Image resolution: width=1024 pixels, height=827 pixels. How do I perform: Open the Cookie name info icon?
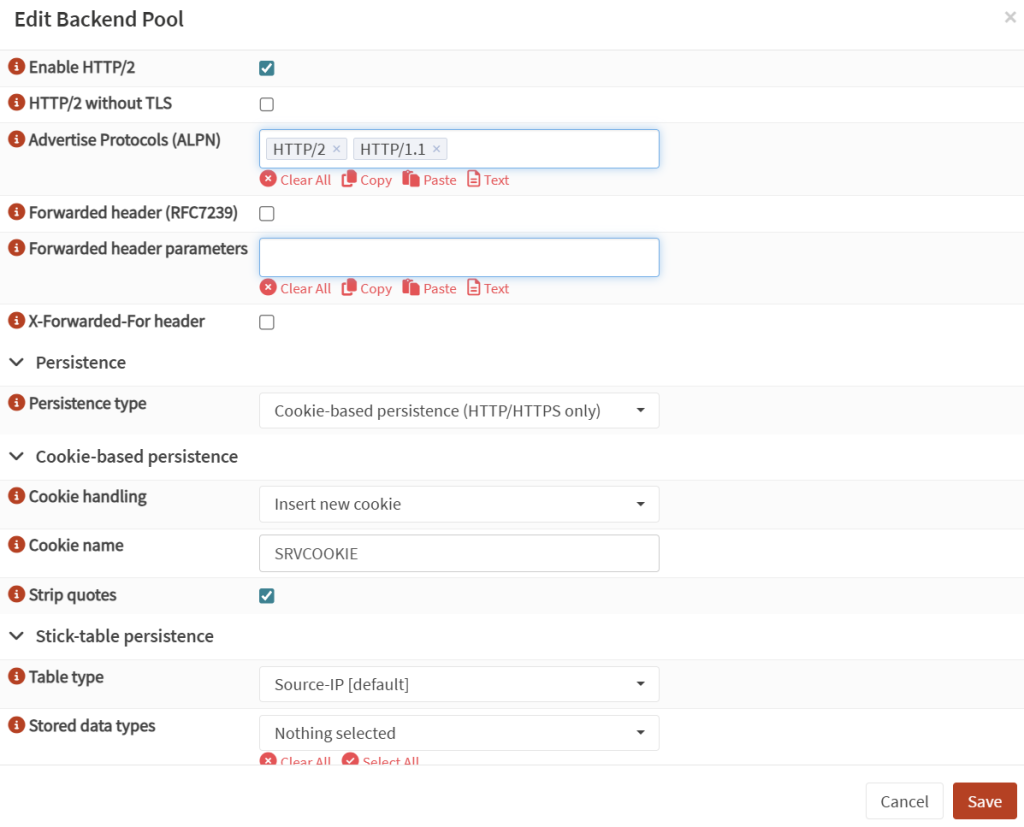point(14,545)
